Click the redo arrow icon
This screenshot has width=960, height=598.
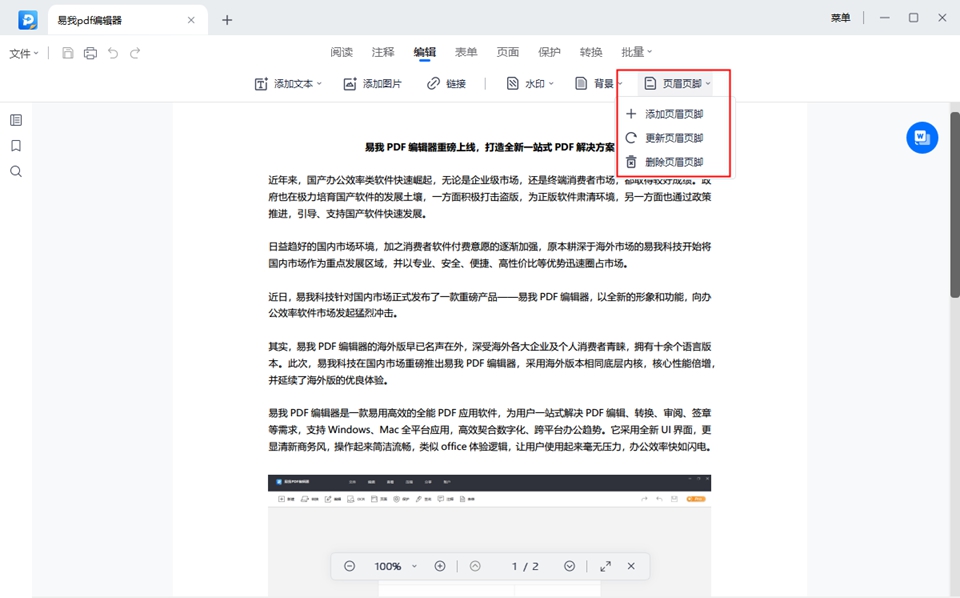point(135,53)
